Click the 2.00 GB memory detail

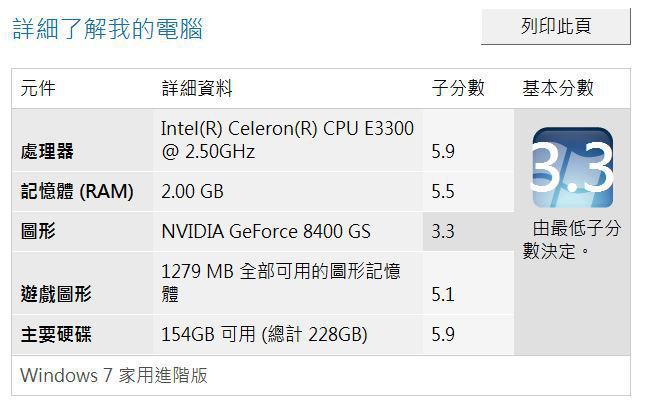click(192, 191)
